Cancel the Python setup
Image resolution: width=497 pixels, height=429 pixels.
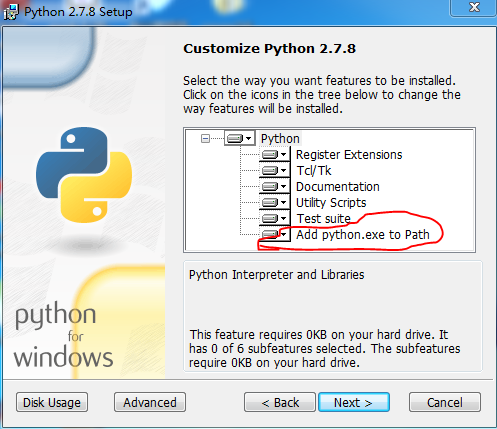[x=445, y=402]
